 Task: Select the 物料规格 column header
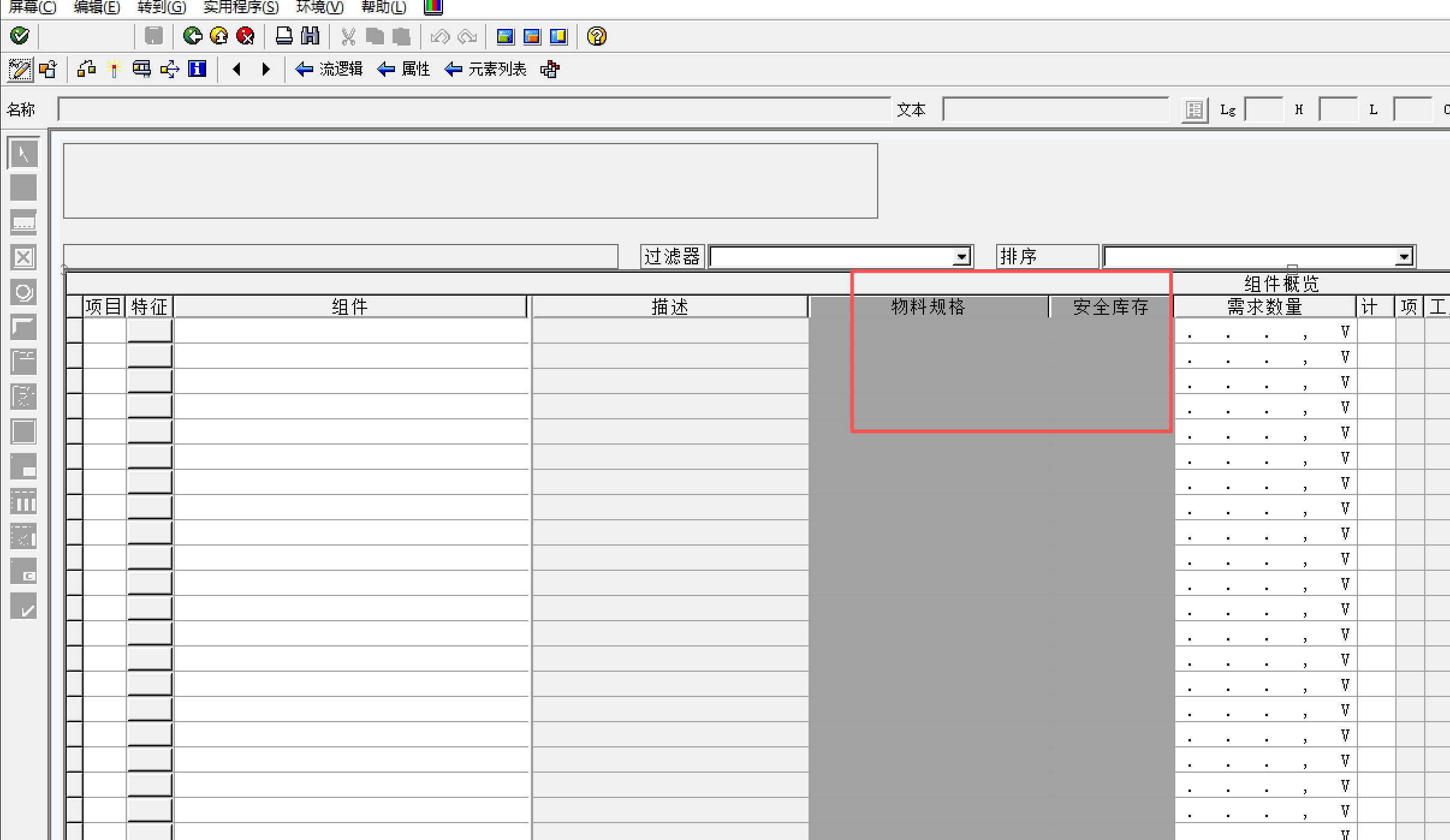928,306
